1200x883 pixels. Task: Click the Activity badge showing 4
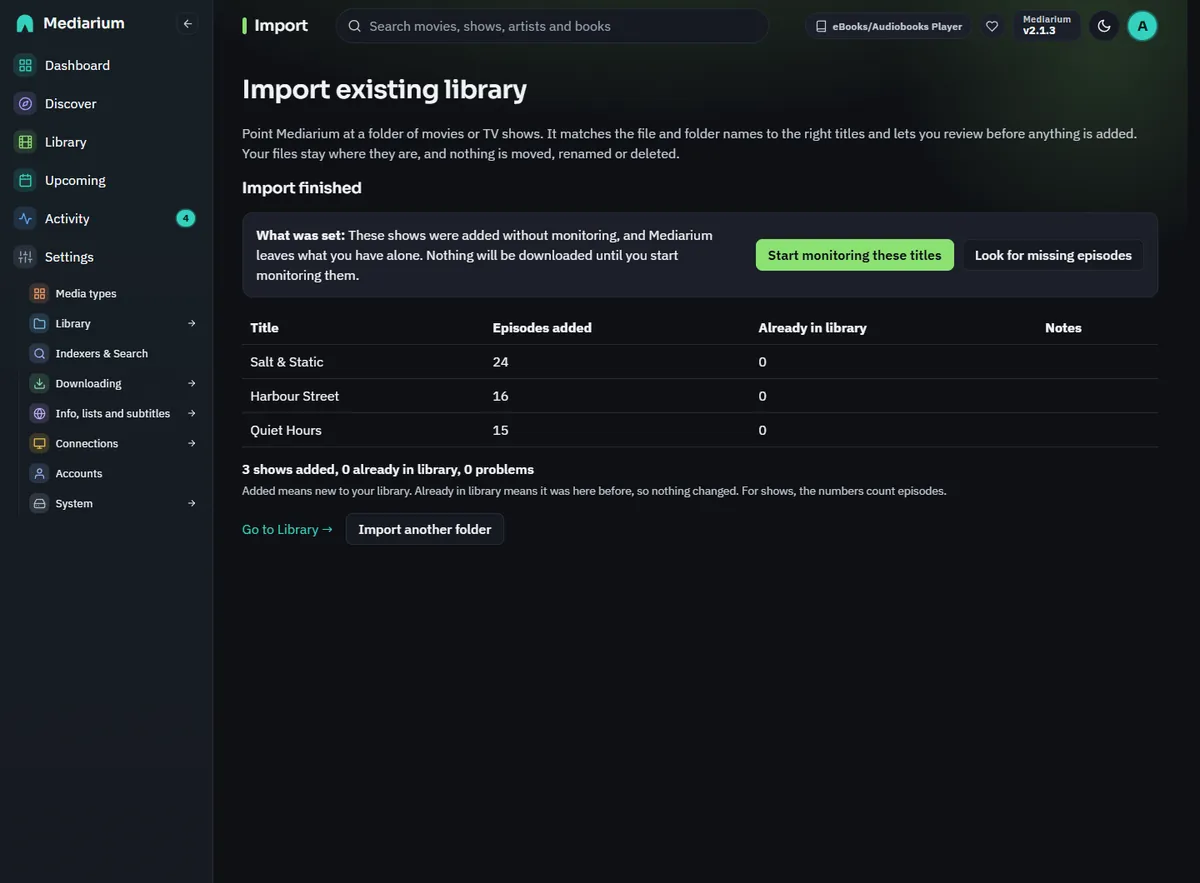coord(186,218)
